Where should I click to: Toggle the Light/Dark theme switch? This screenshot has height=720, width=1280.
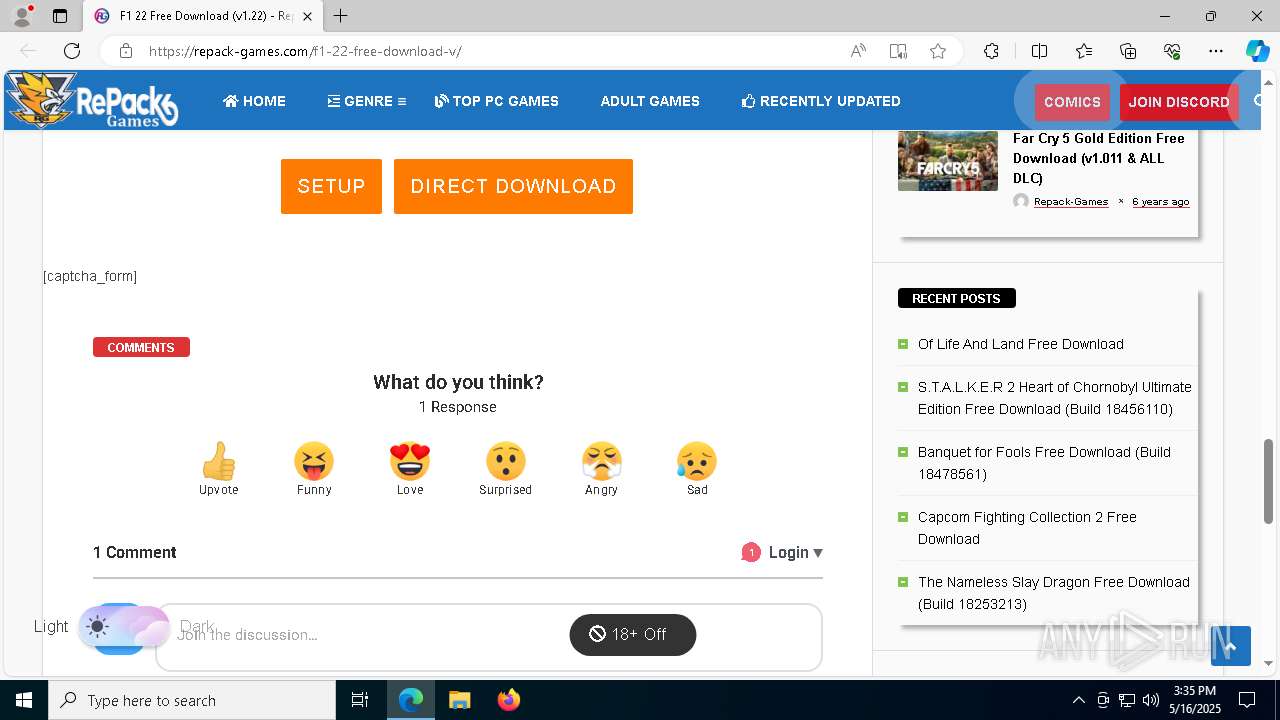123,628
